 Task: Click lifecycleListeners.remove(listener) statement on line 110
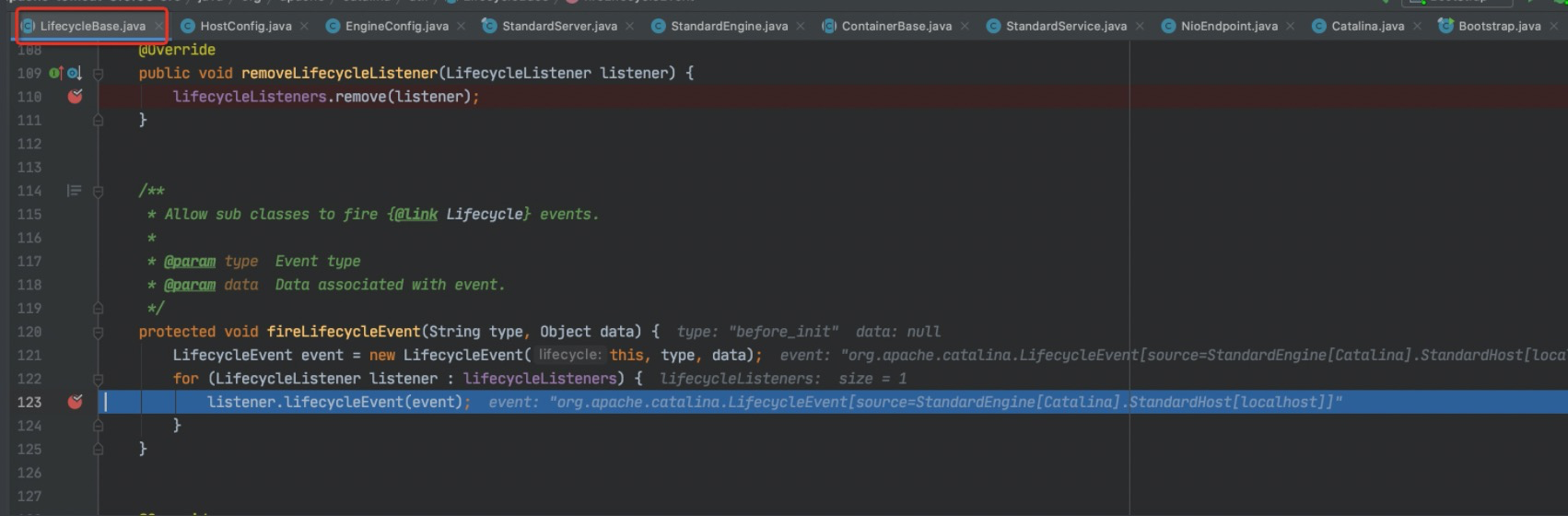coord(326,97)
